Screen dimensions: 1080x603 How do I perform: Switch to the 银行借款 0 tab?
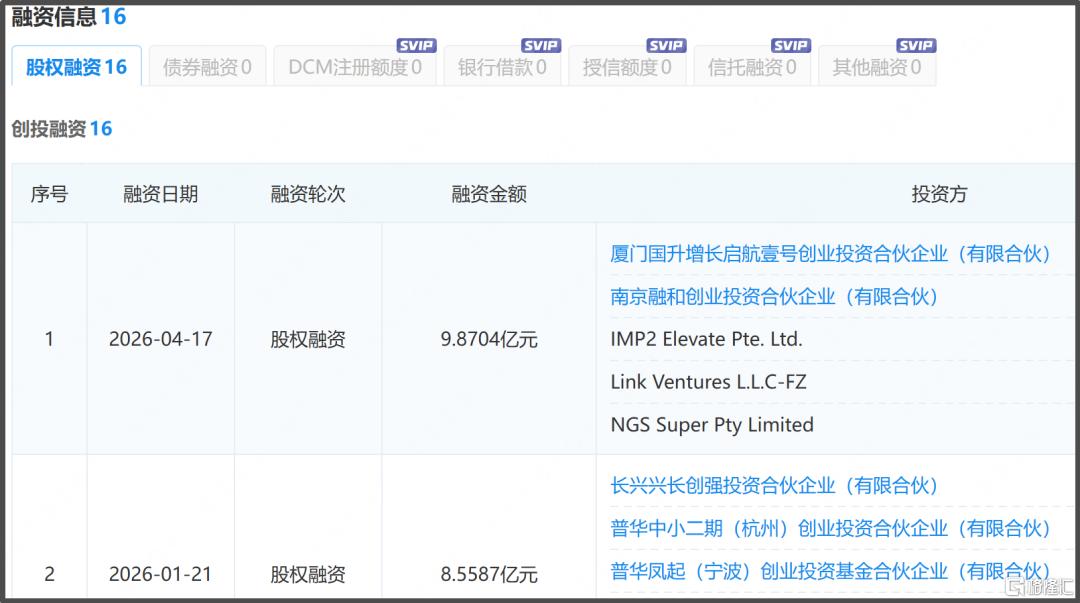coord(502,67)
